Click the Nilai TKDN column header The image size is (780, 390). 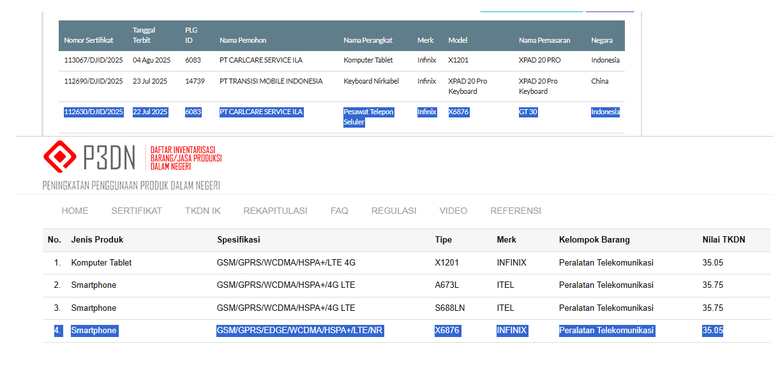tap(724, 240)
